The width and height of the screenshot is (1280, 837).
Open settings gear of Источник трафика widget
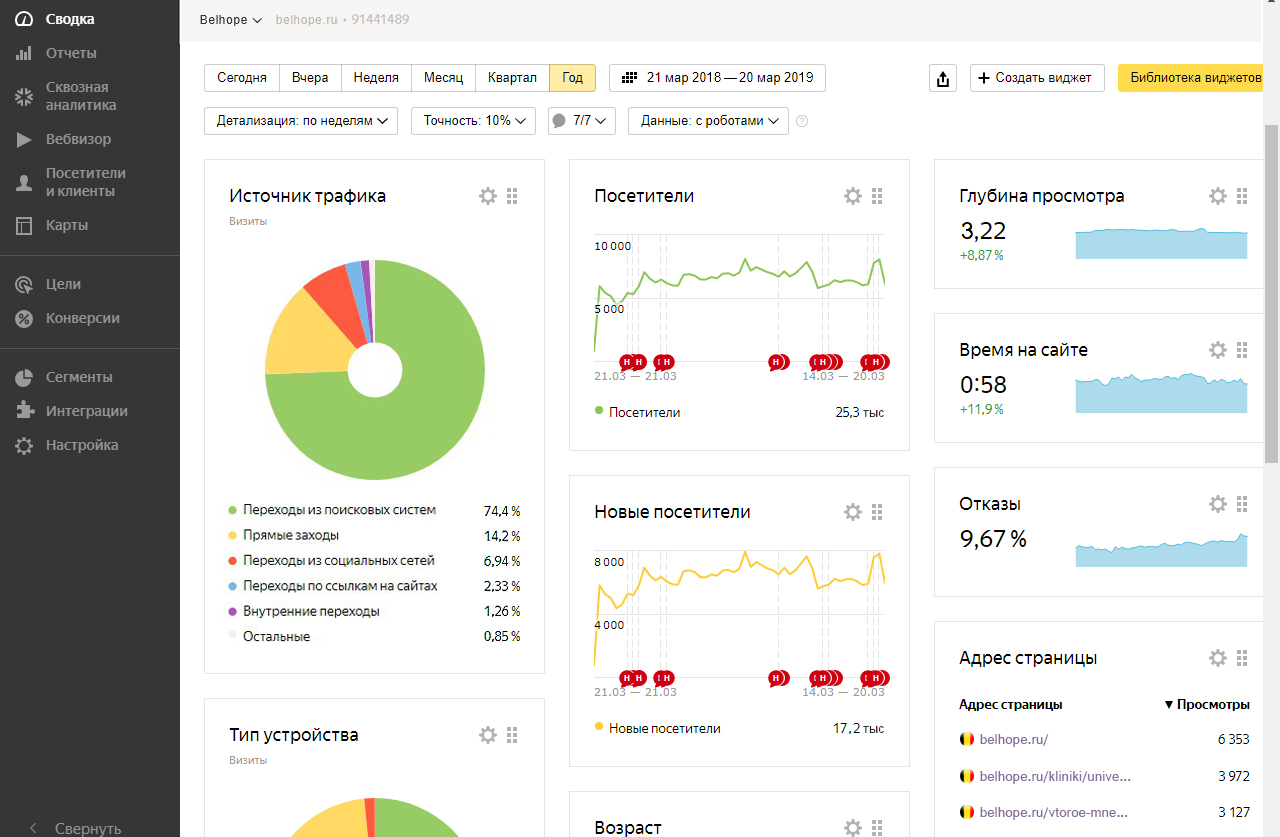point(488,196)
